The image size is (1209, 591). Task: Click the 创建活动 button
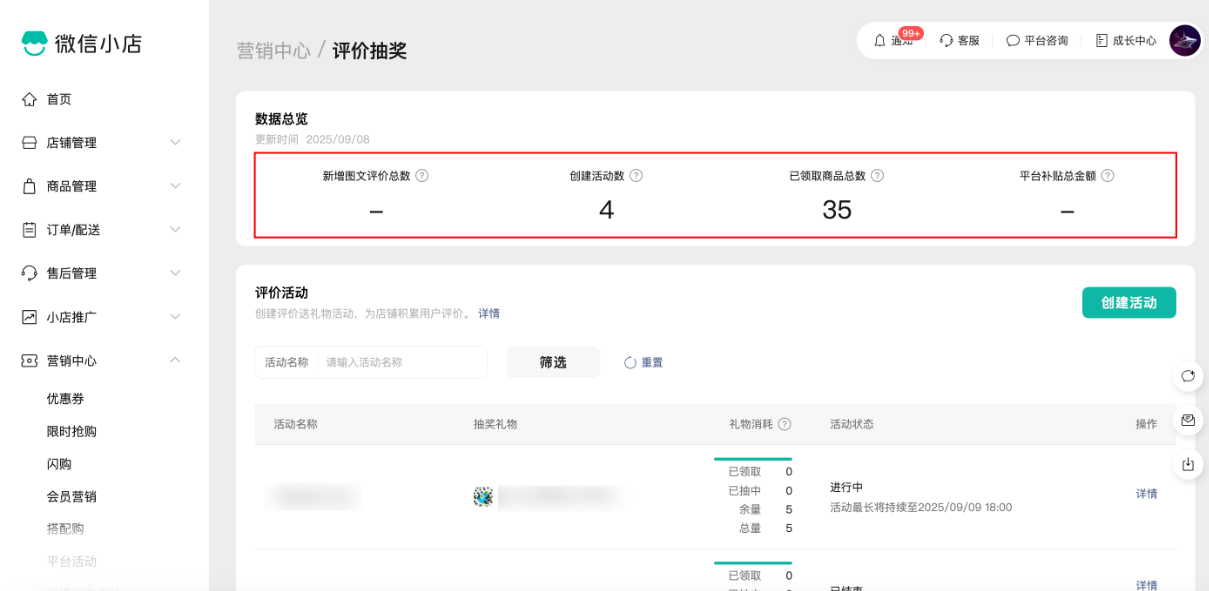pyautogui.click(x=1128, y=302)
